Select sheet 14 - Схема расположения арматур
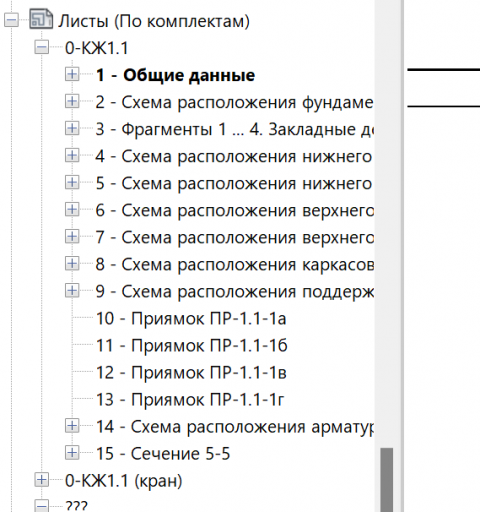 [x=234, y=427]
